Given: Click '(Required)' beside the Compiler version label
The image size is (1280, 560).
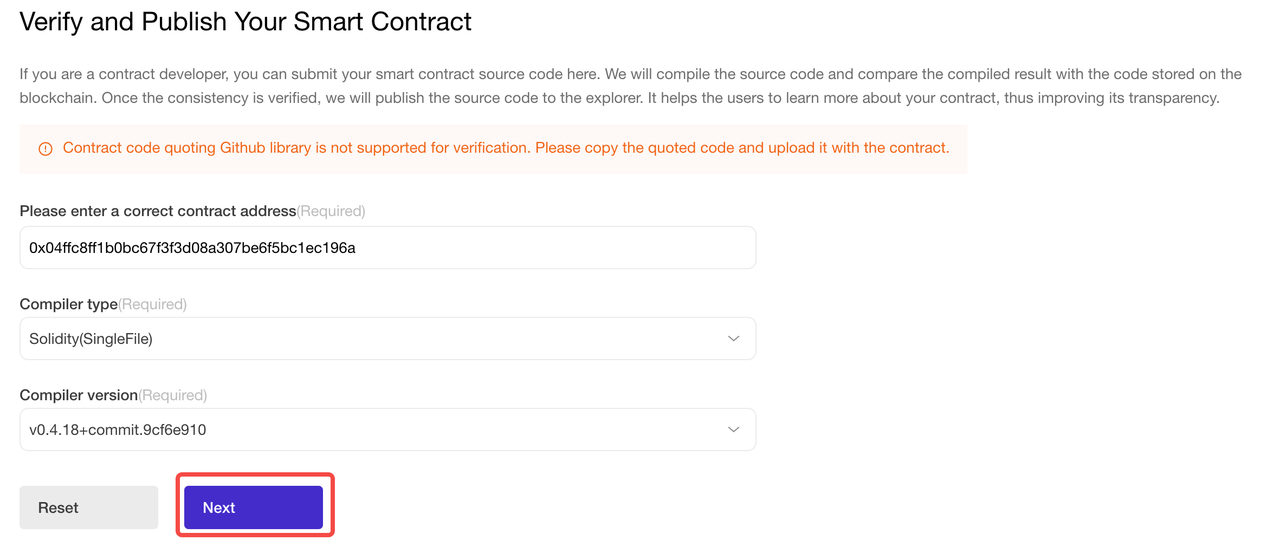Looking at the screenshot, I should (173, 395).
